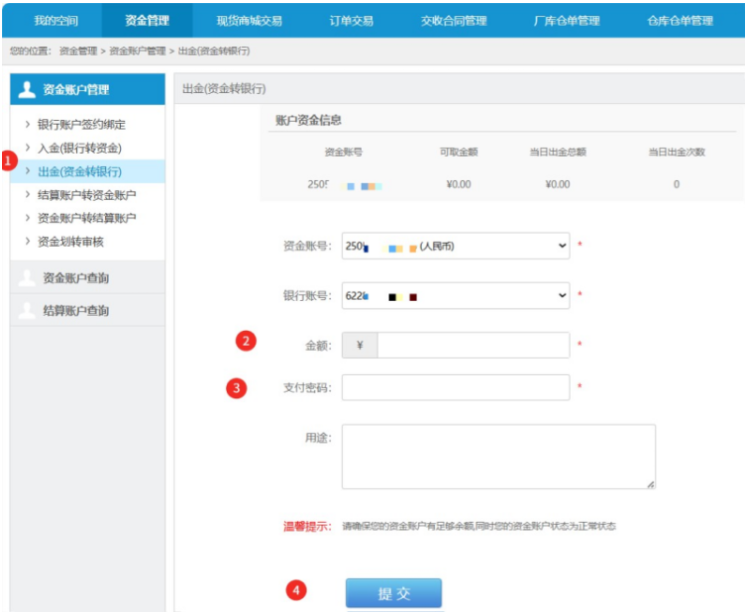Open 仓库仓单管理 tab

coord(680,20)
